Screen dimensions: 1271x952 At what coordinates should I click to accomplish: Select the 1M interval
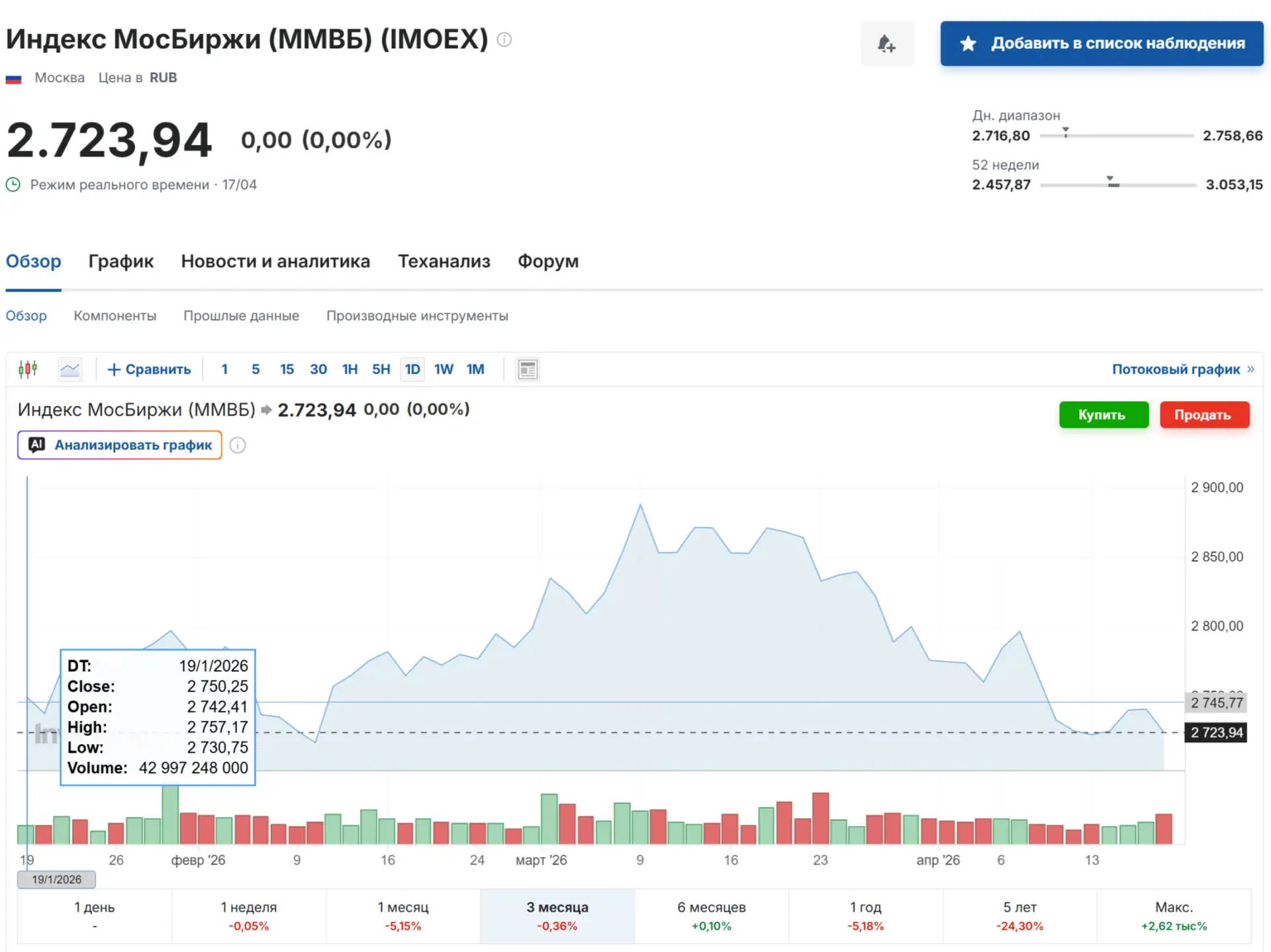(x=475, y=369)
